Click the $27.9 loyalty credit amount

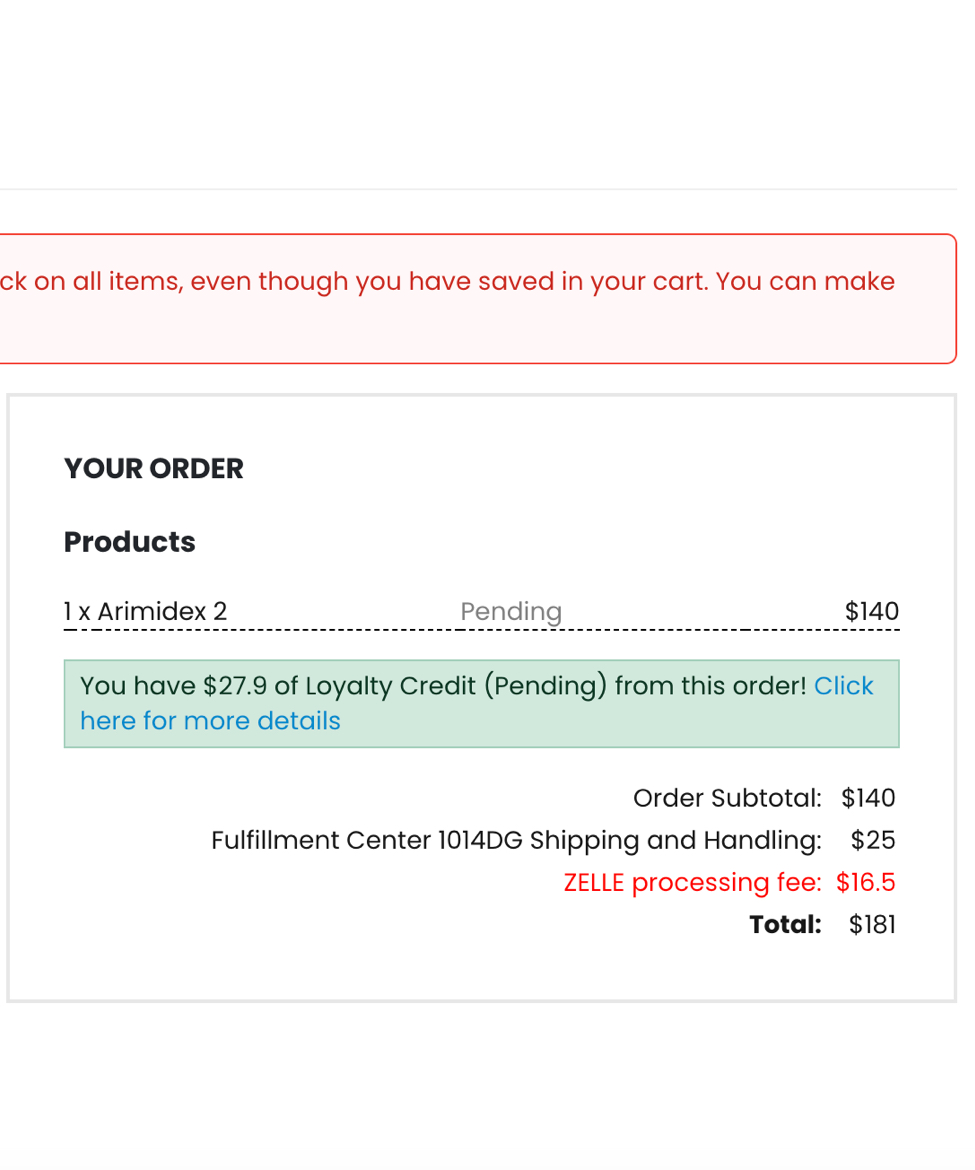pyautogui.click(x=235, y=686)
